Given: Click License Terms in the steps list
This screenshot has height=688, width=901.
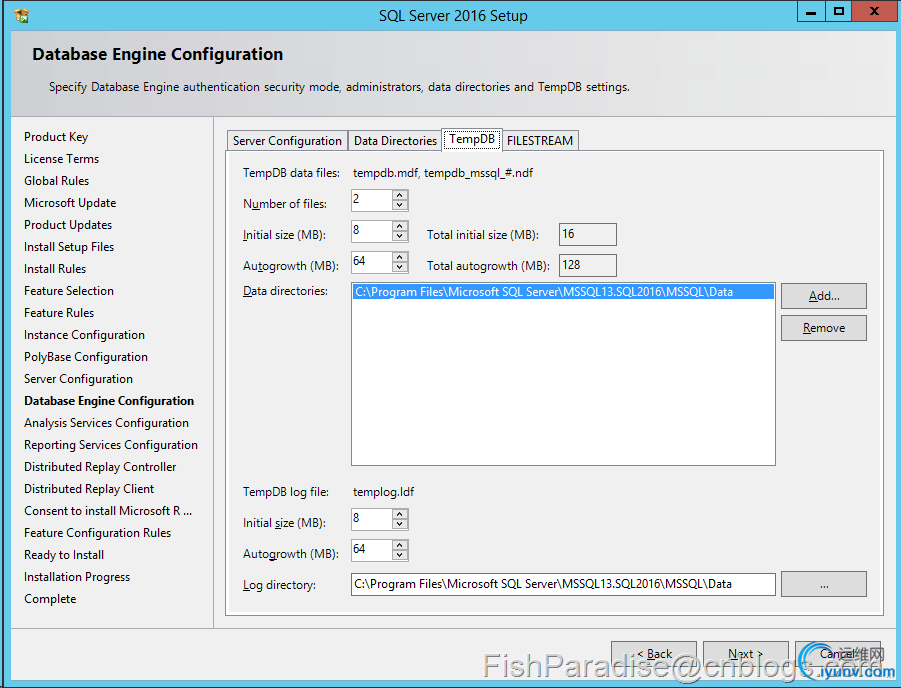Looking at the screenshot, I should click(61, 159).
